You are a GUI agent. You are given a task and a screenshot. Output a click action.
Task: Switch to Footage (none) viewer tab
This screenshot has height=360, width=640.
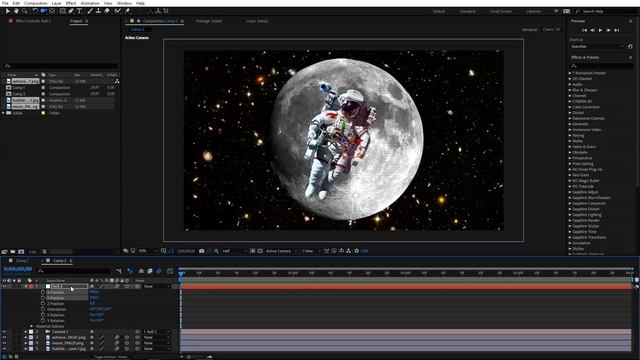[209, 21]
